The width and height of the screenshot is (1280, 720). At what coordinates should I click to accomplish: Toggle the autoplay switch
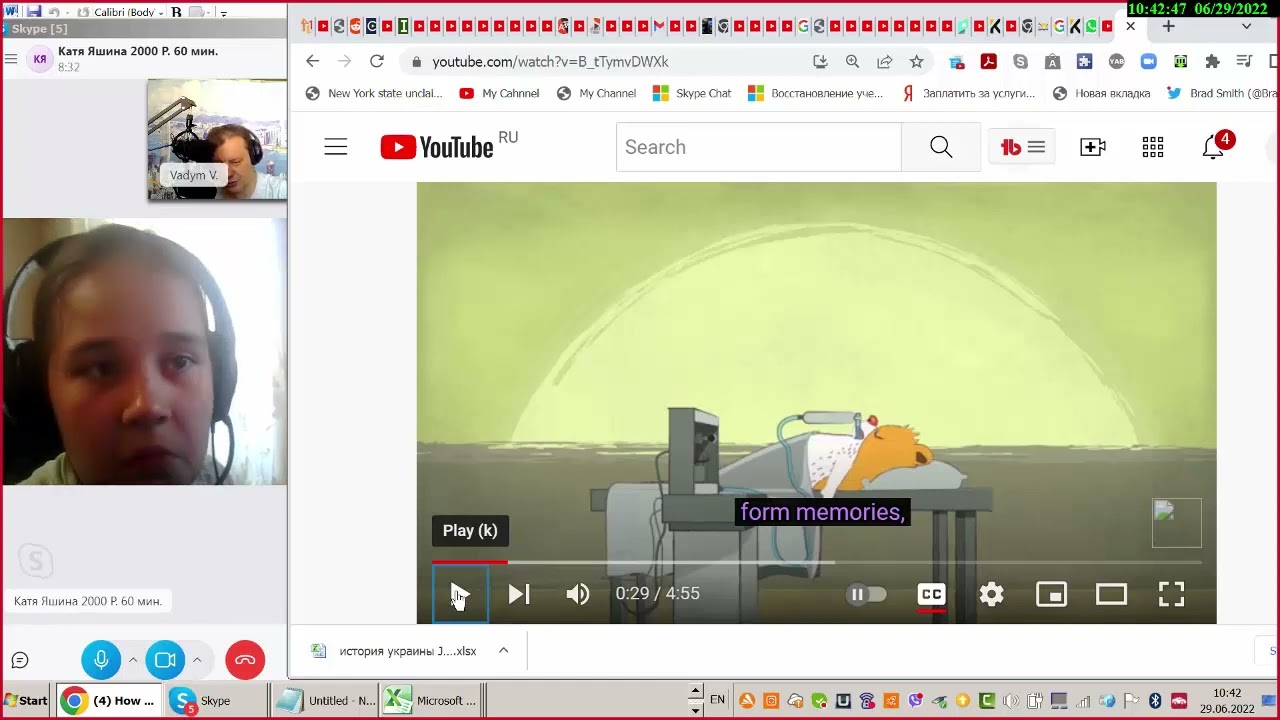coord(866,594)
